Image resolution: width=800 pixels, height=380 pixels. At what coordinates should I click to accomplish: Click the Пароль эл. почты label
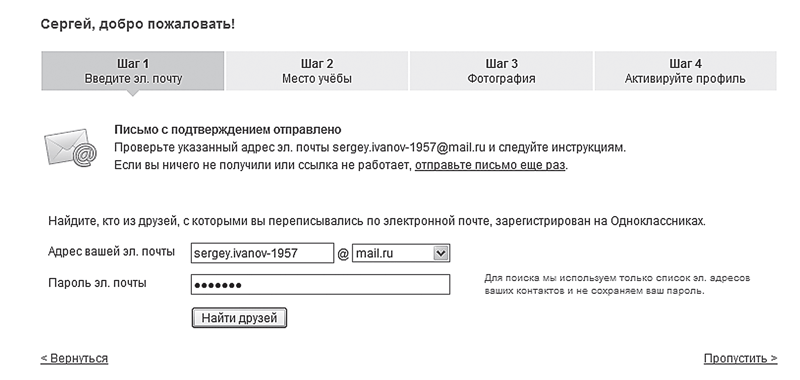coord(97,283)
